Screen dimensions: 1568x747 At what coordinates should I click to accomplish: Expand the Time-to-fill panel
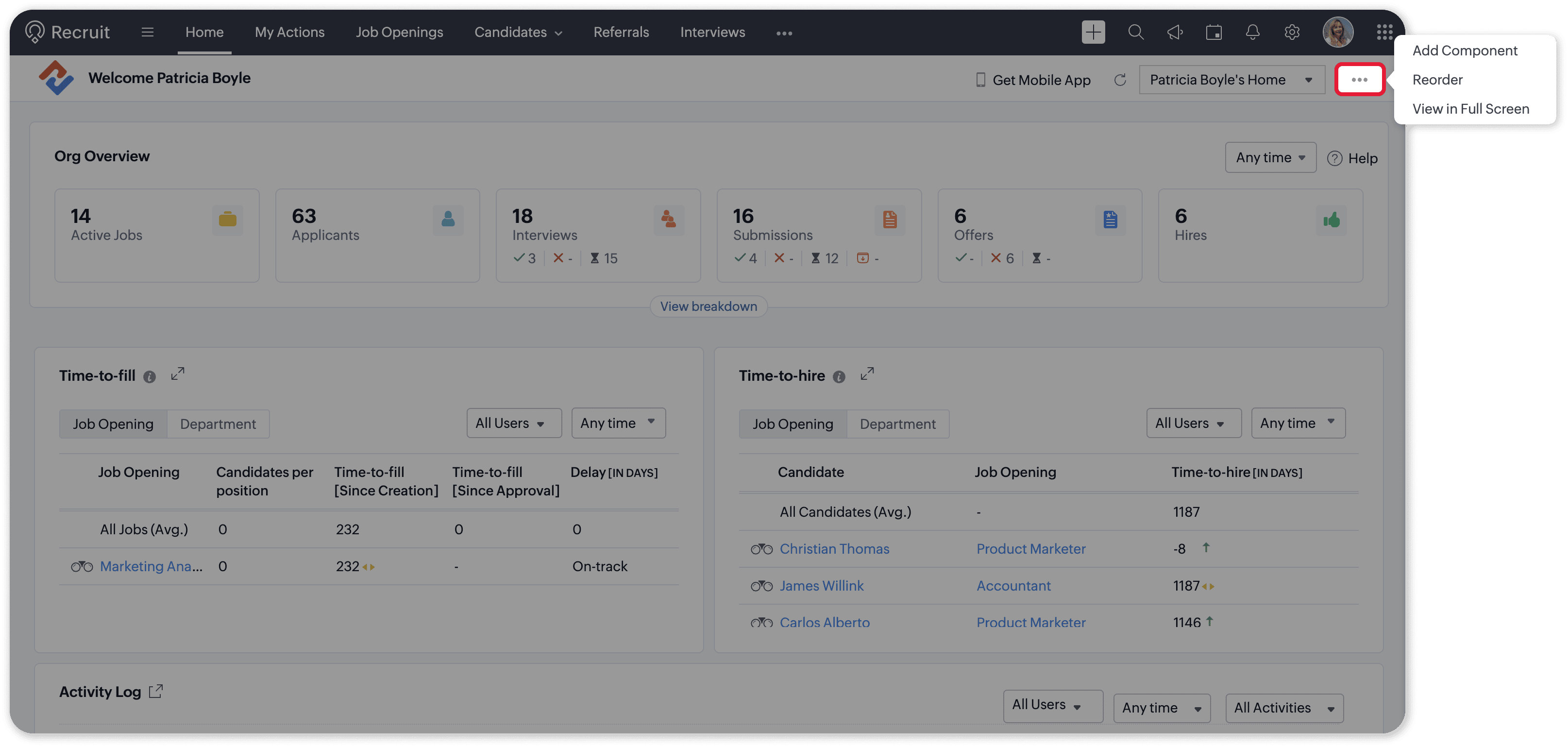178,374
